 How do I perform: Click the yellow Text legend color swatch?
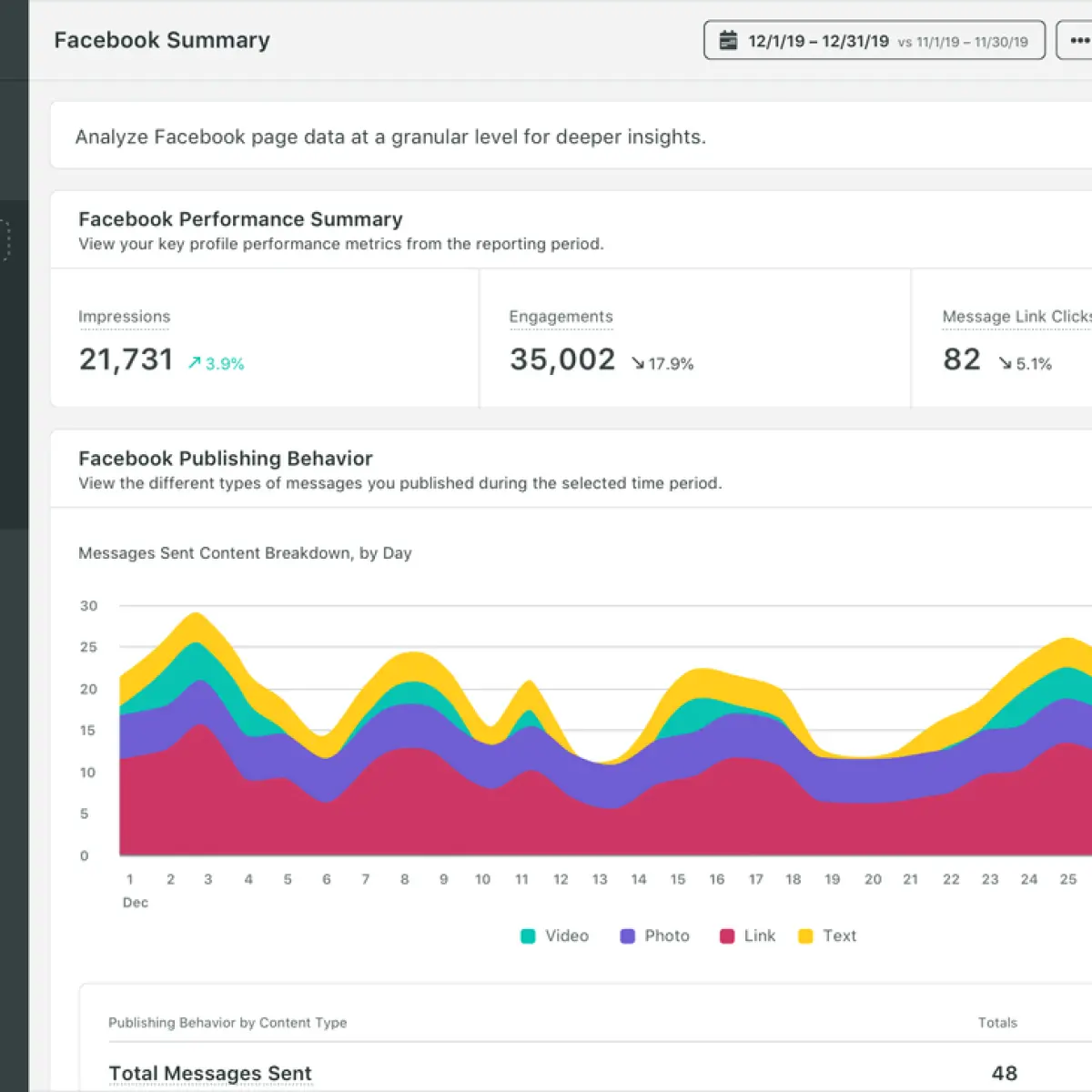click(x=805, y=936)
